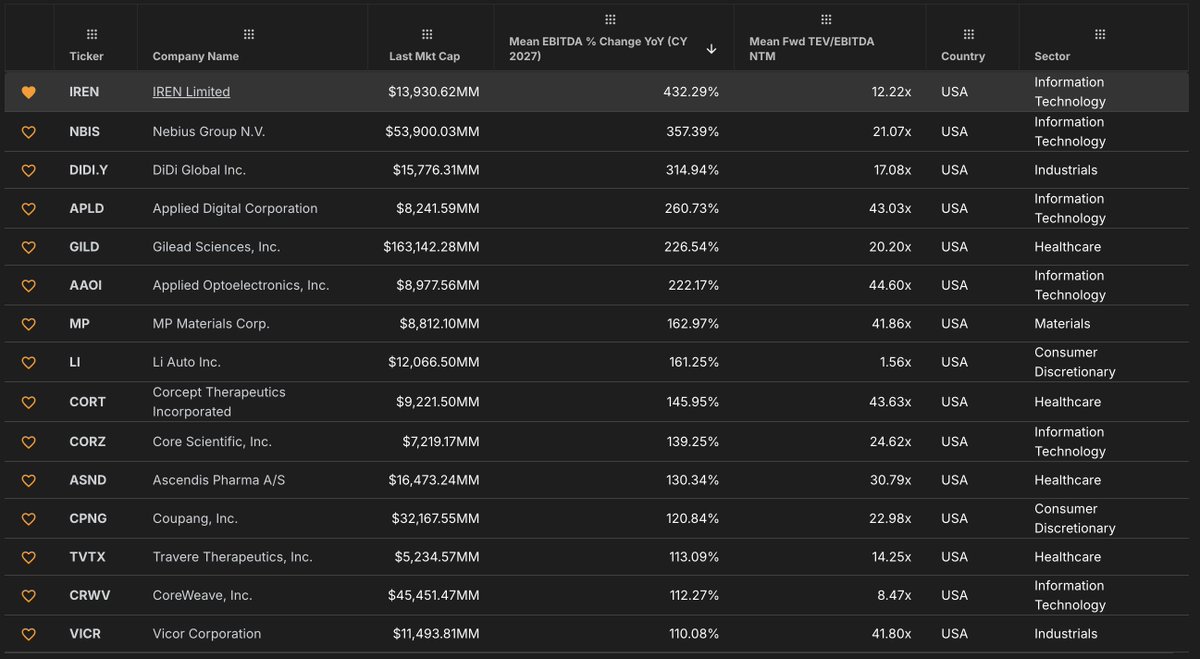Click the heart beside CORZ
The image size is (1200, 659).
tap(28, 442)
